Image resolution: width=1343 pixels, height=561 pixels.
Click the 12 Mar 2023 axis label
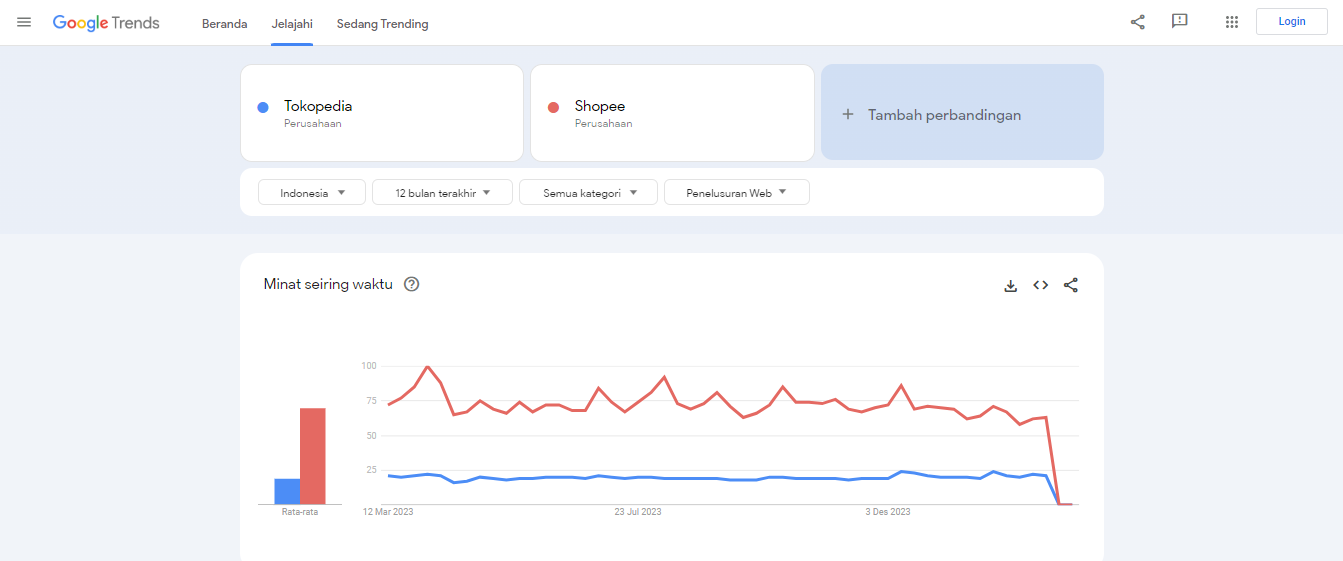click(388, 512)
